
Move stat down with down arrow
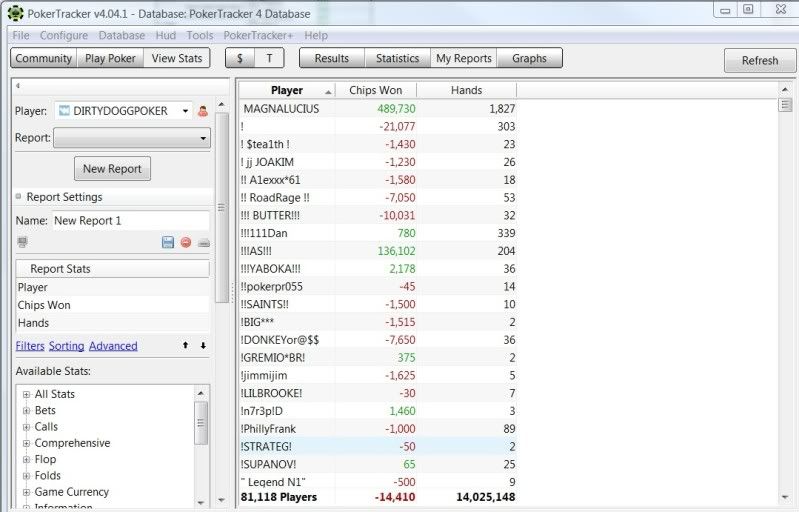click(203, 345)
